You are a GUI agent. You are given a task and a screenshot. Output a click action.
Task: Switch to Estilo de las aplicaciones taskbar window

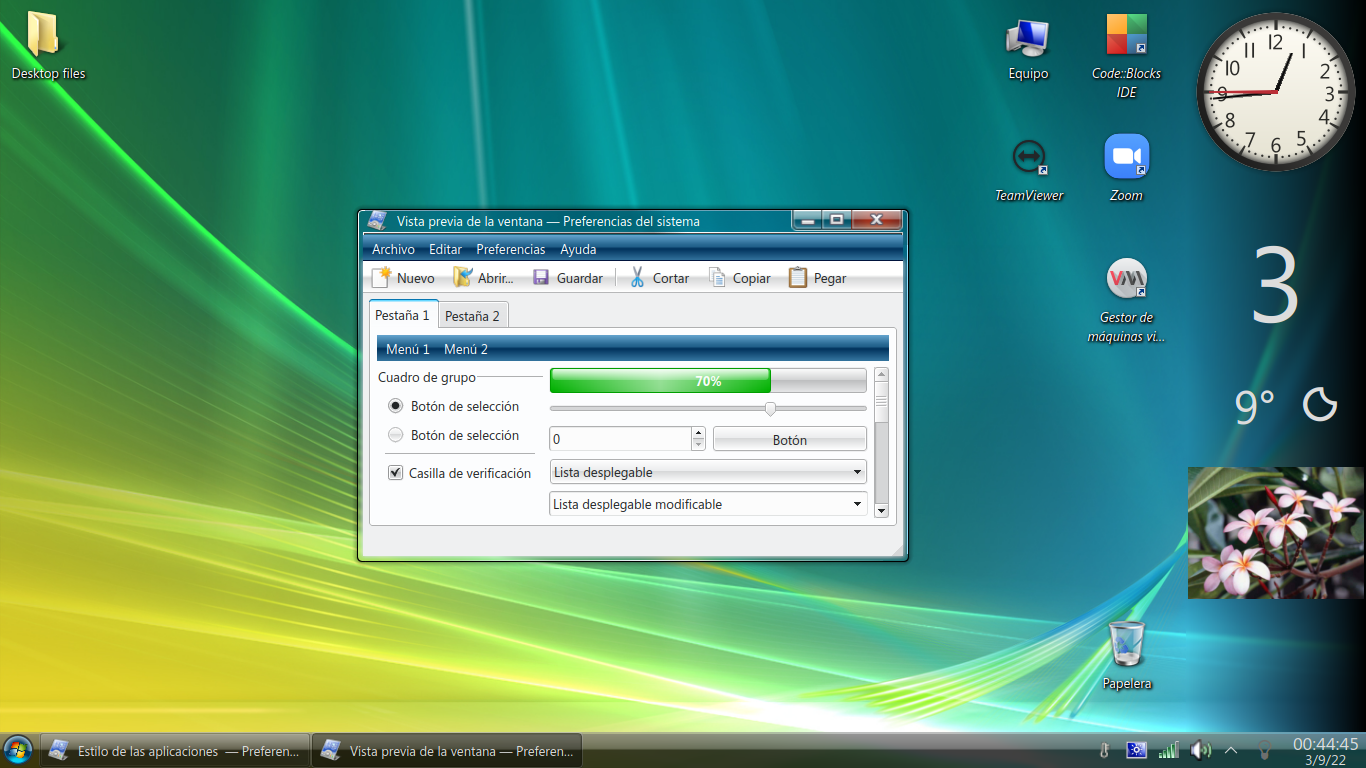click(x=175, y=750)
